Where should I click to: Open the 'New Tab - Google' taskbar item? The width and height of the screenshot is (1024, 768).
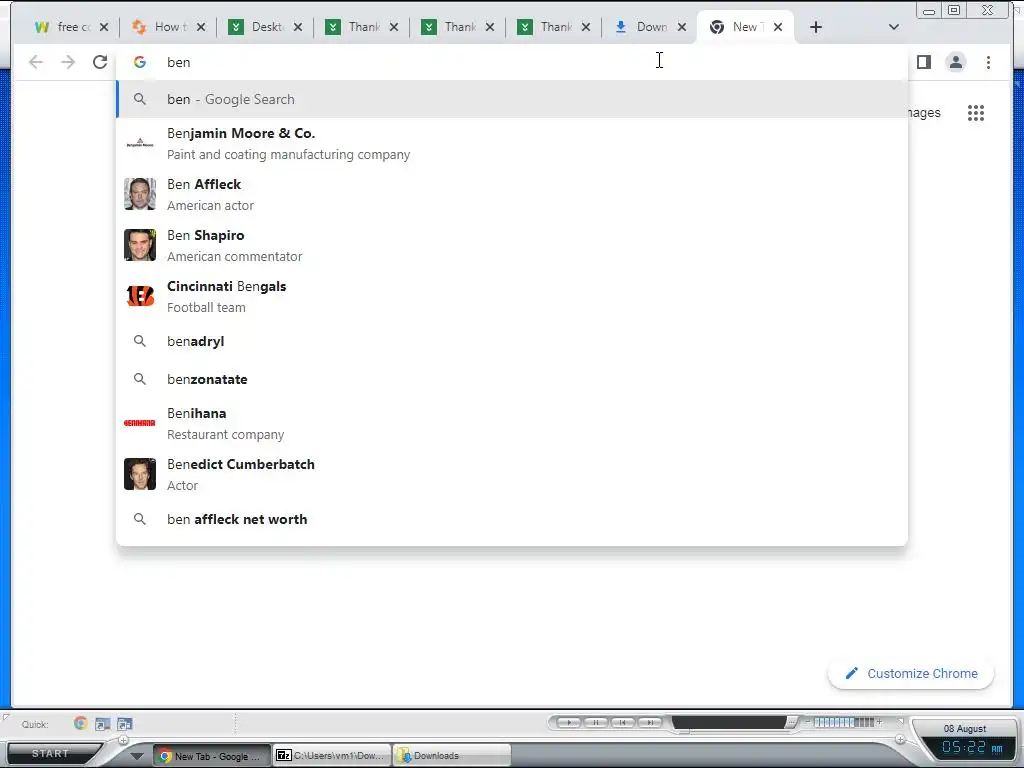[212, 756]
